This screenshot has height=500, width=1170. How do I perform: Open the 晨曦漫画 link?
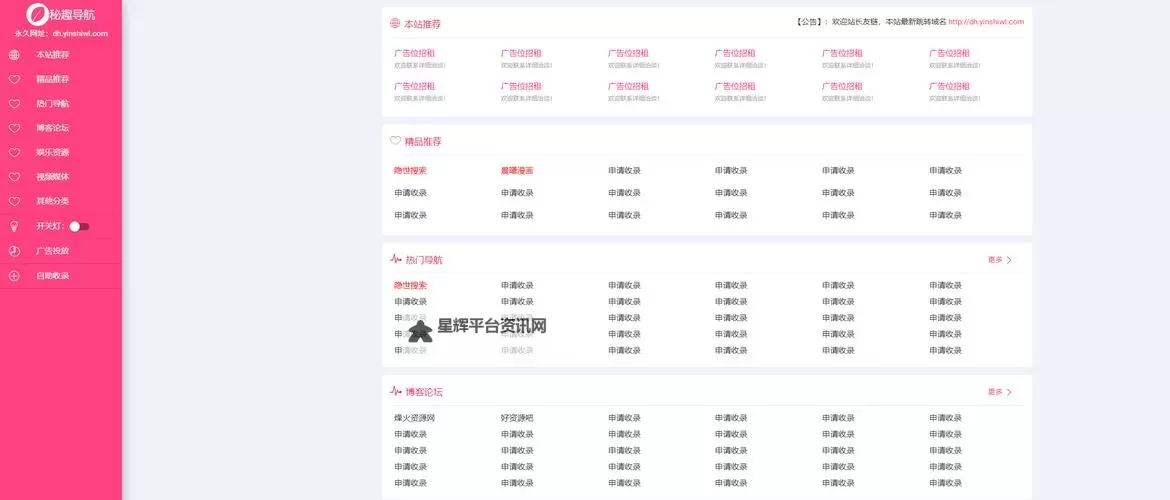click(517, 170)
